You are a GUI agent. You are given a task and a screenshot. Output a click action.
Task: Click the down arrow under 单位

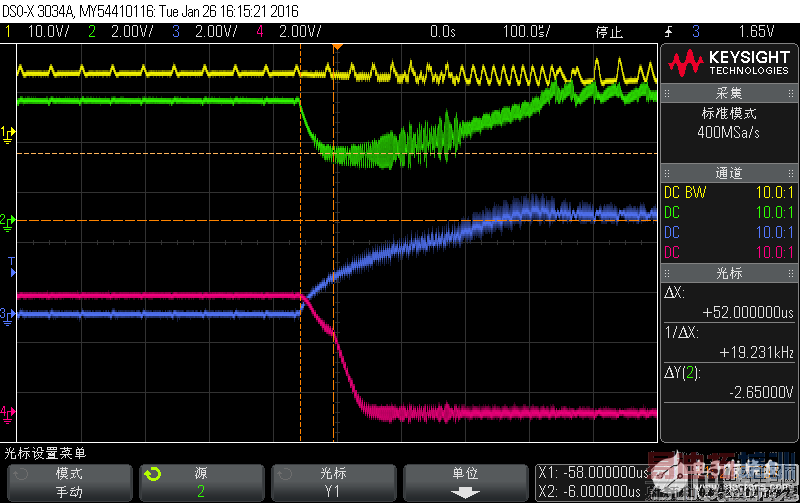click(465, 492)
